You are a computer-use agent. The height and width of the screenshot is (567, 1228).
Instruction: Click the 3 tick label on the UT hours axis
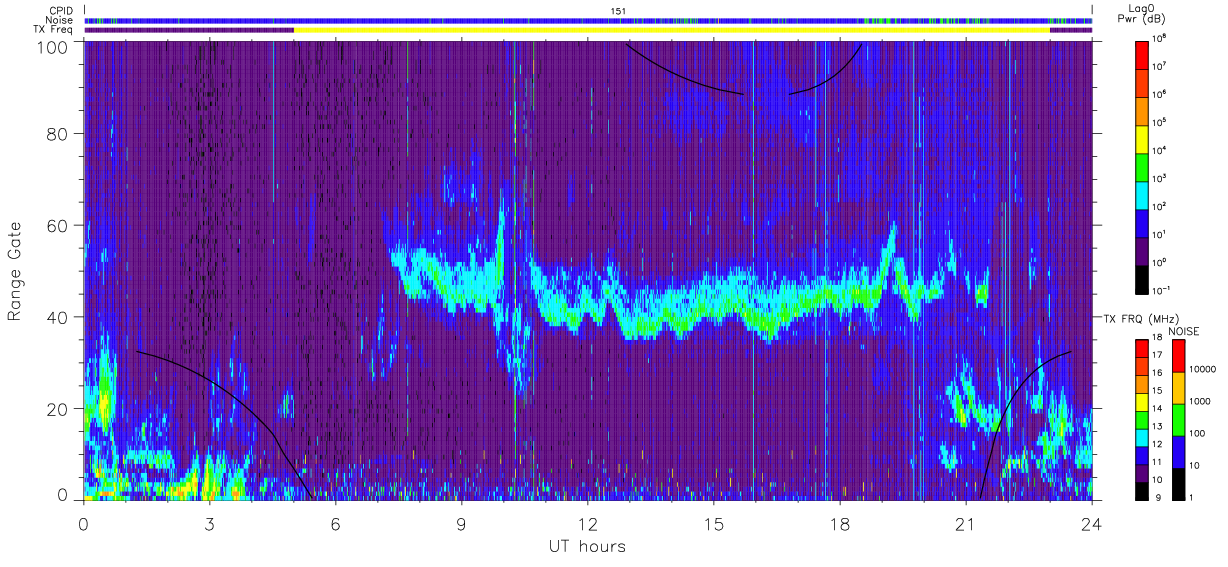click(x=210, y=524)
